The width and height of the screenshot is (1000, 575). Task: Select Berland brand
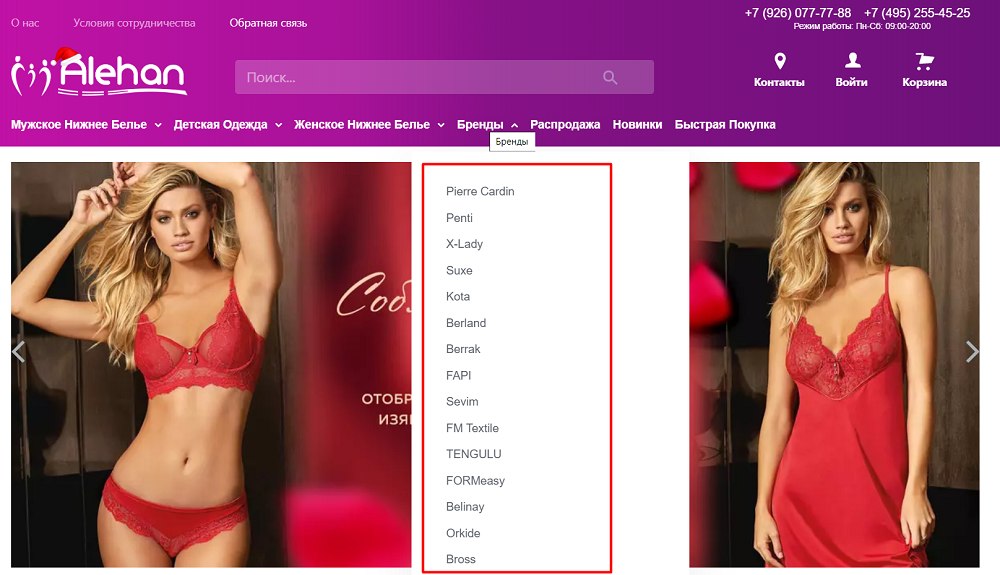pos(466,323)
